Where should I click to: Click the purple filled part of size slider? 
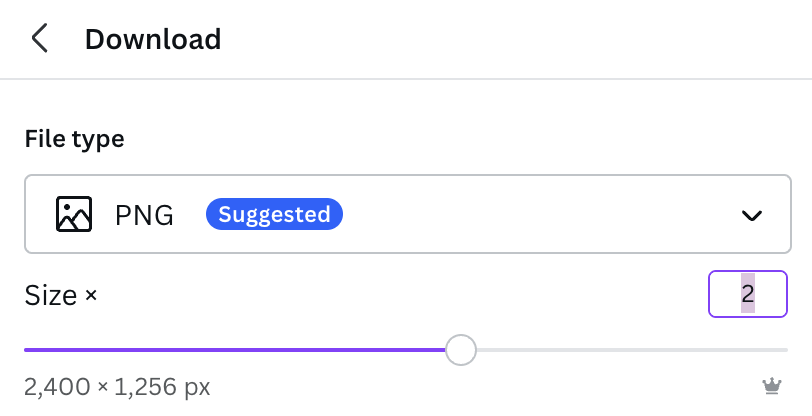point(235,350)
